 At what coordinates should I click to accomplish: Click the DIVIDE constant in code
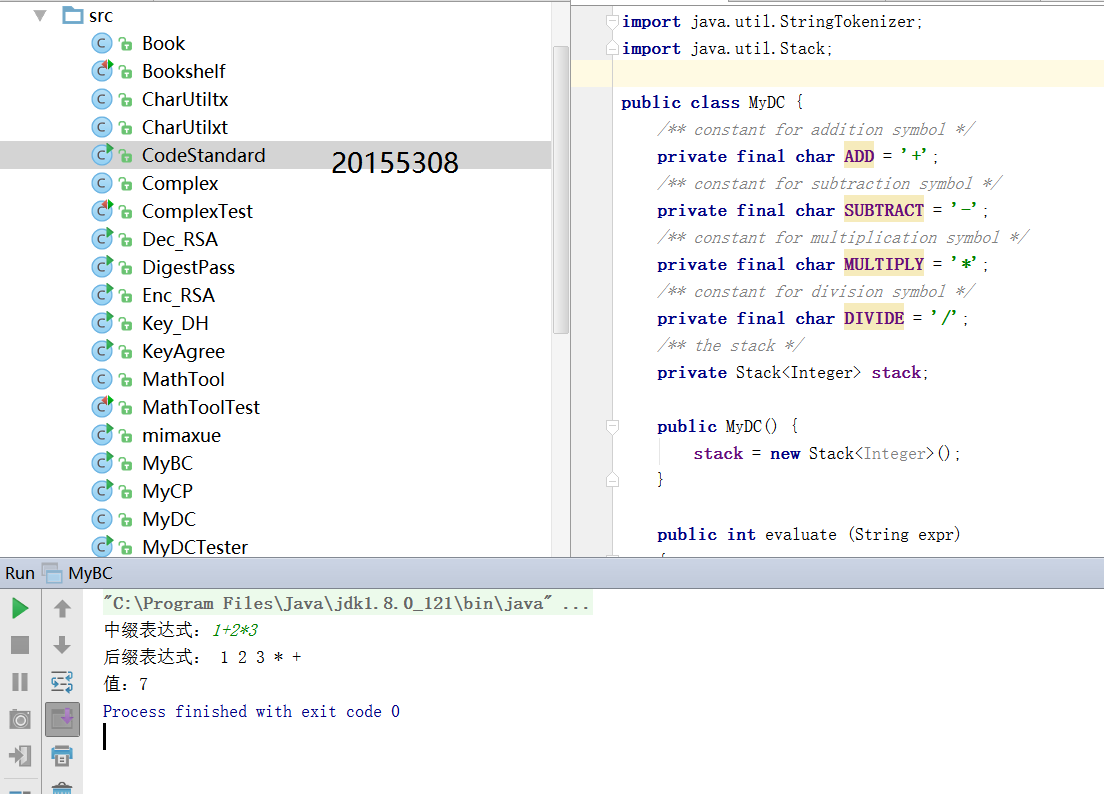point(874,319)
